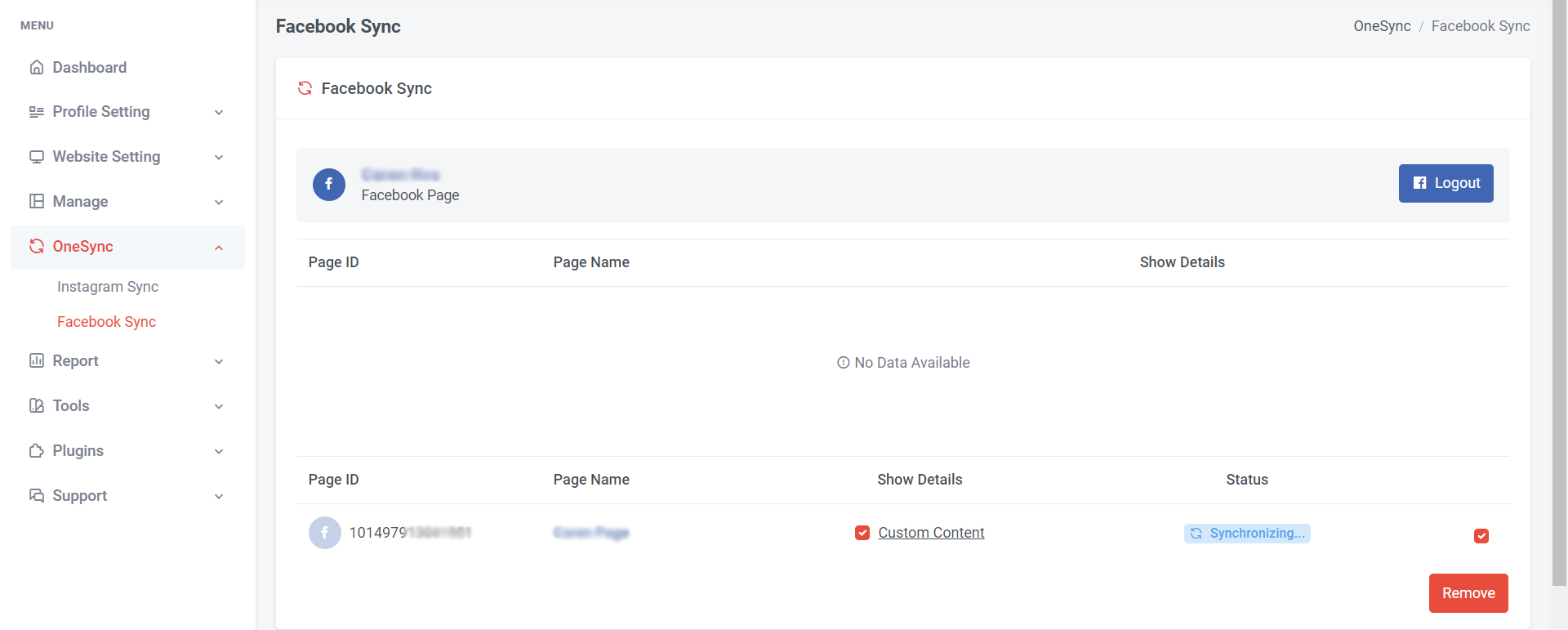Expand the Tools menu chevron
1568x630 pixels.
click(x=219, y=407)
